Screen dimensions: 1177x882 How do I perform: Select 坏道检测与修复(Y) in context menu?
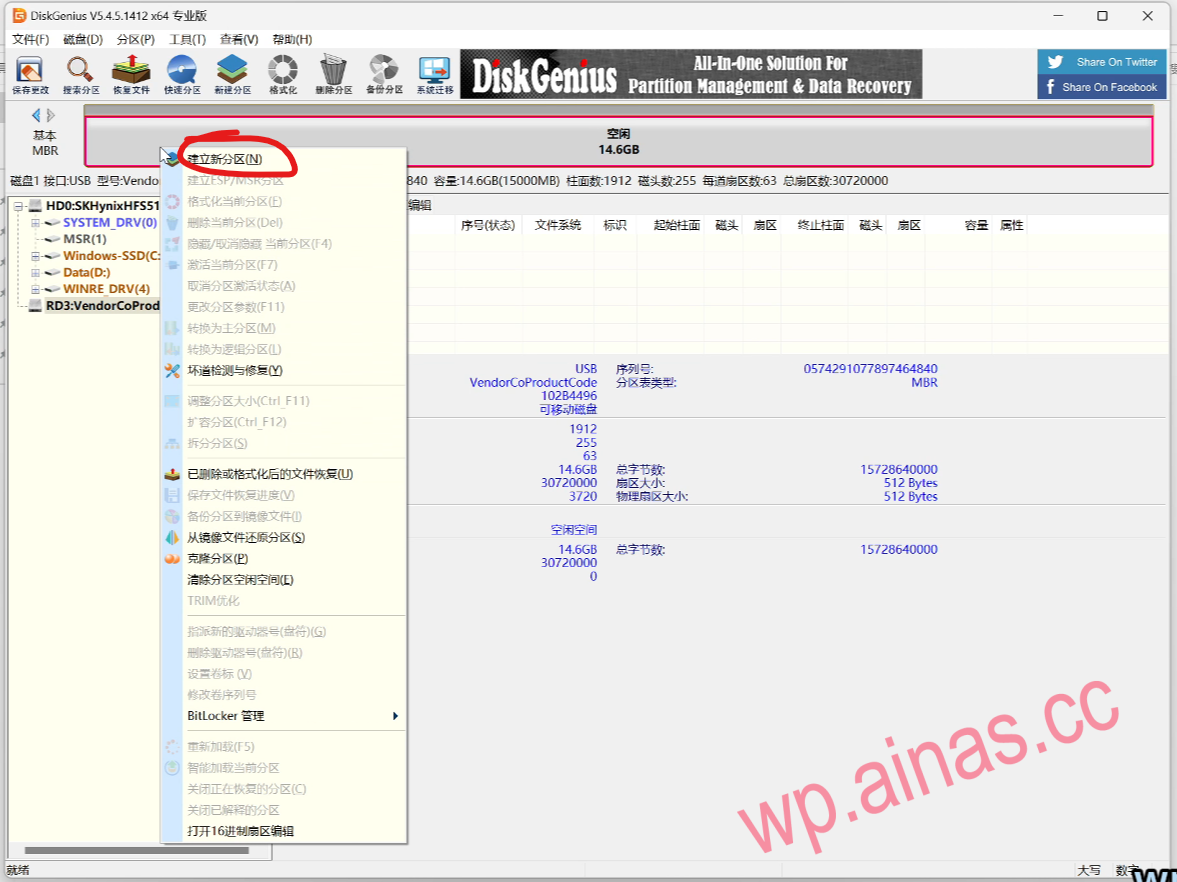click(x=285, y=370)
